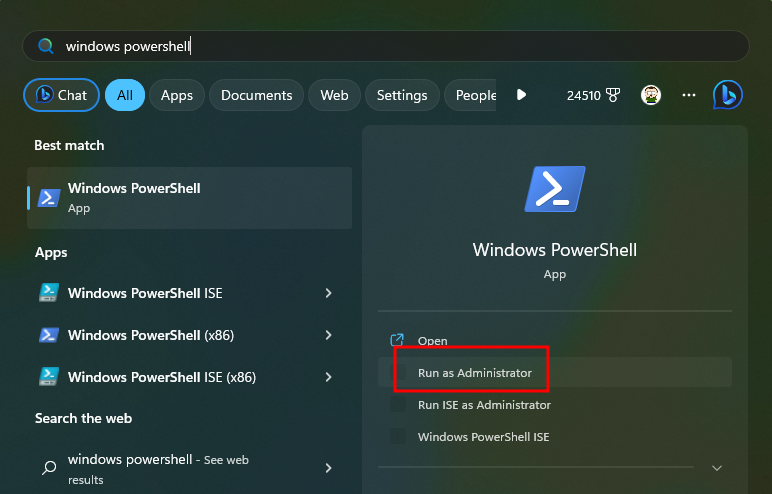This screenshot has height=494, width=772.
Task: Show more filter tabs with the arrow
Action: 521,95
